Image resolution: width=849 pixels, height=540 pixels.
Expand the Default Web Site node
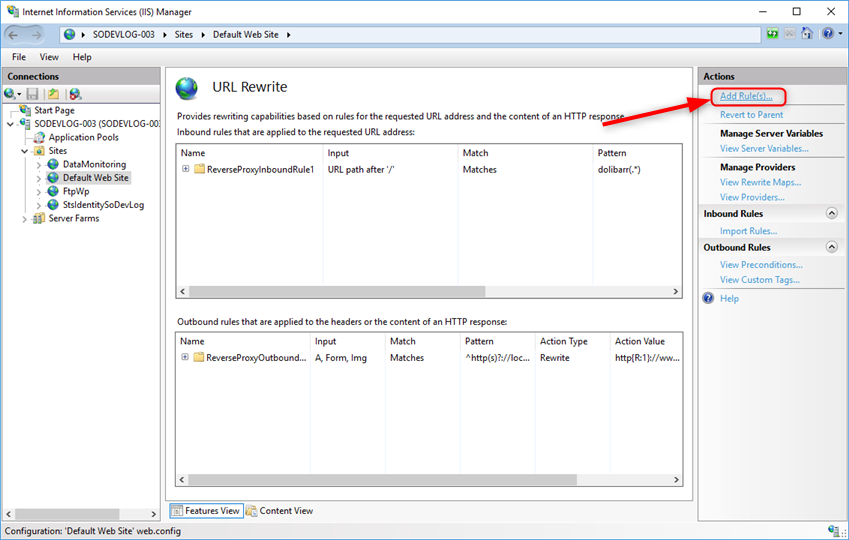tap(38, 178)
